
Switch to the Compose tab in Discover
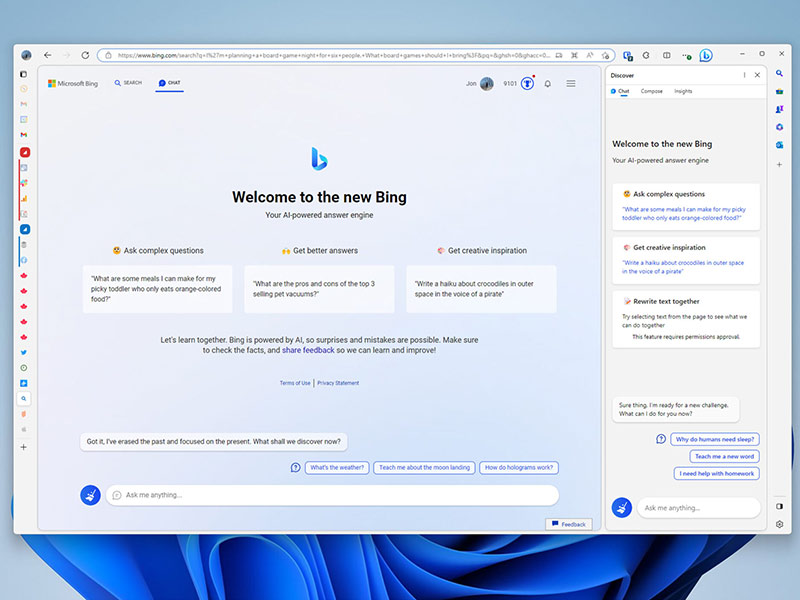point(652,91)
